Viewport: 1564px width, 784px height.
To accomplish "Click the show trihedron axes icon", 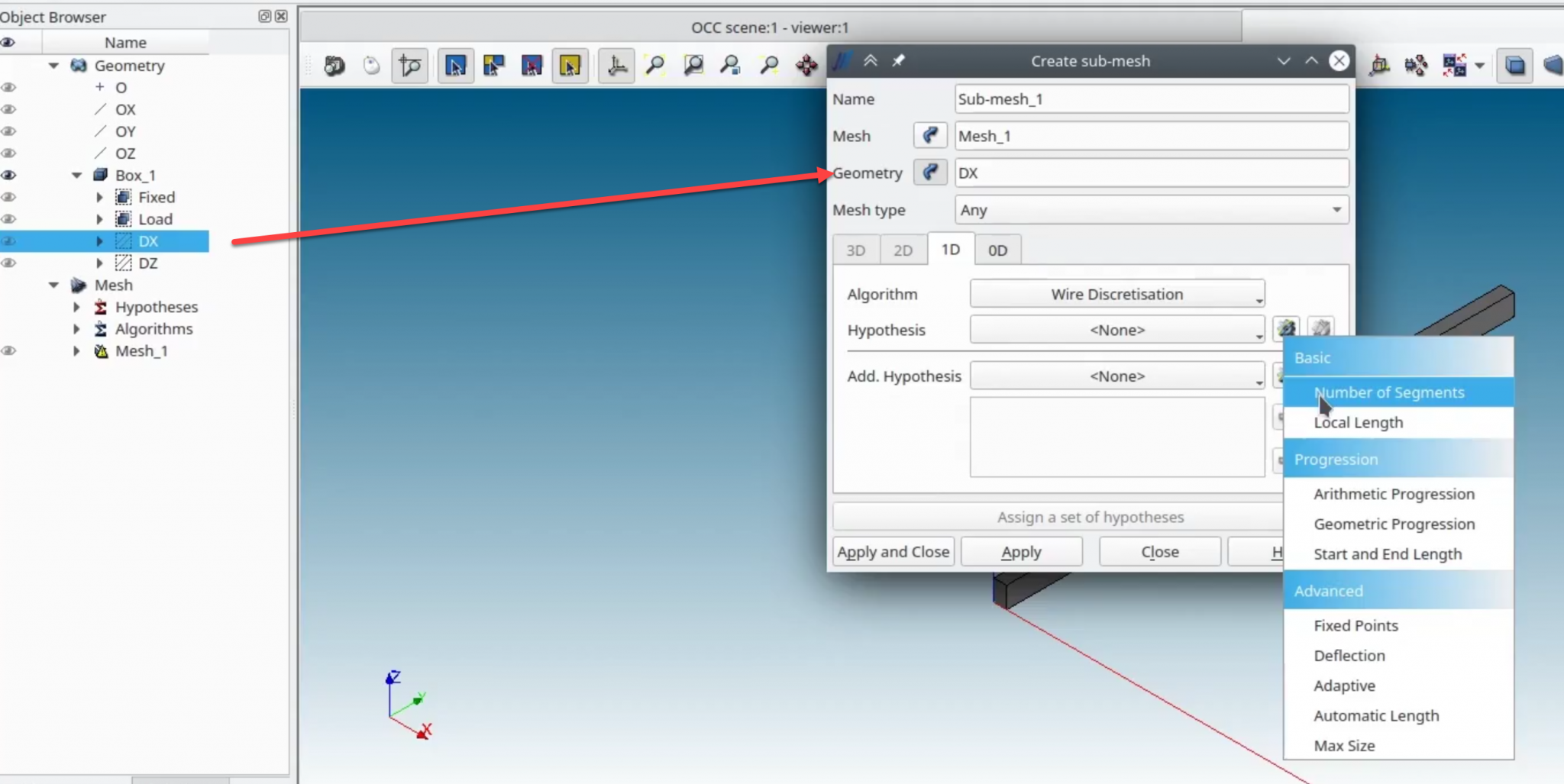I will (x=616, y=66).
